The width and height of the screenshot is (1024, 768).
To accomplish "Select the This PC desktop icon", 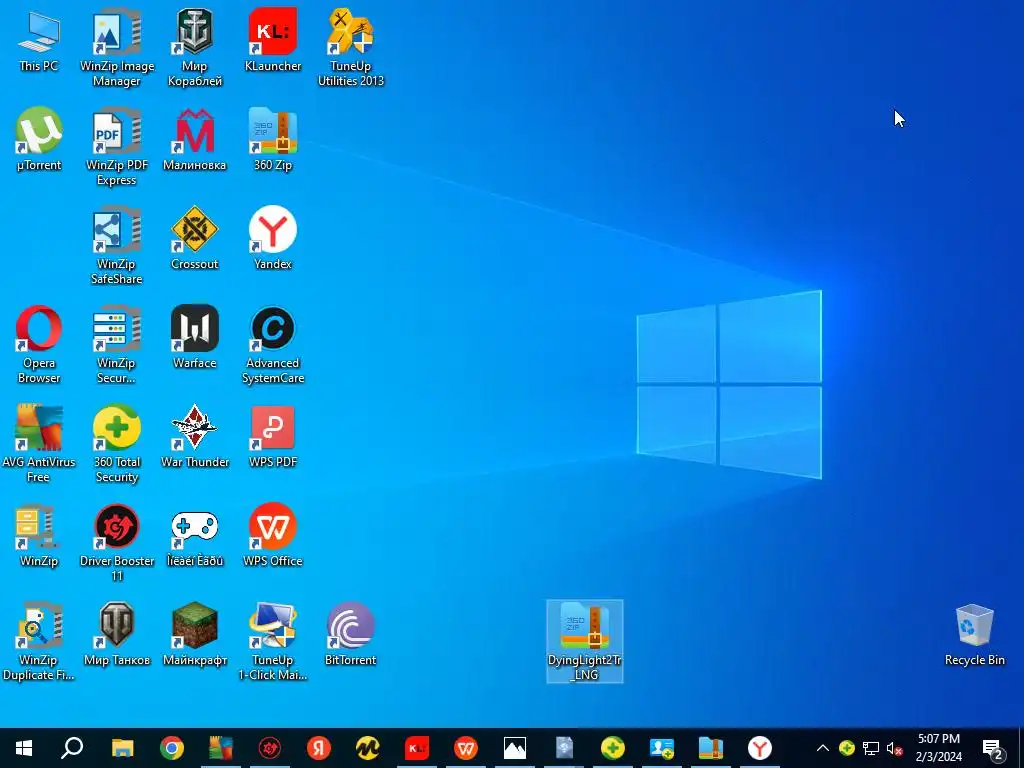I will tap(39, 40).
